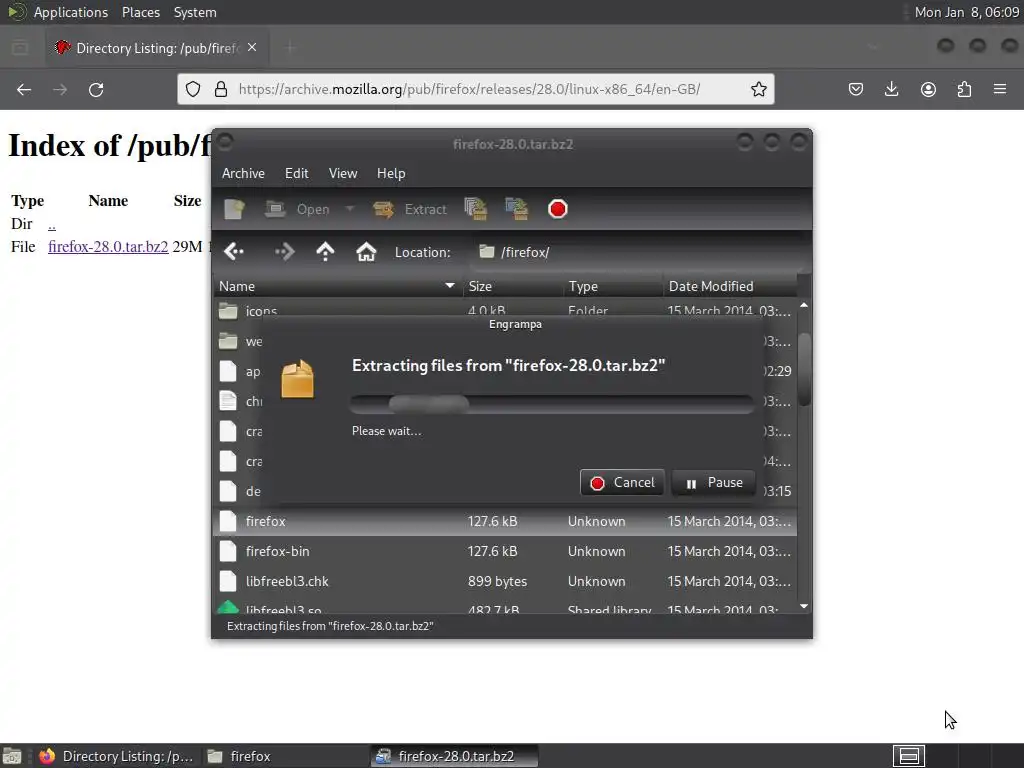The image size is (1024, 768).
Task: Go to archive home location
Action: pyautogui.click(x=366, y=251)
